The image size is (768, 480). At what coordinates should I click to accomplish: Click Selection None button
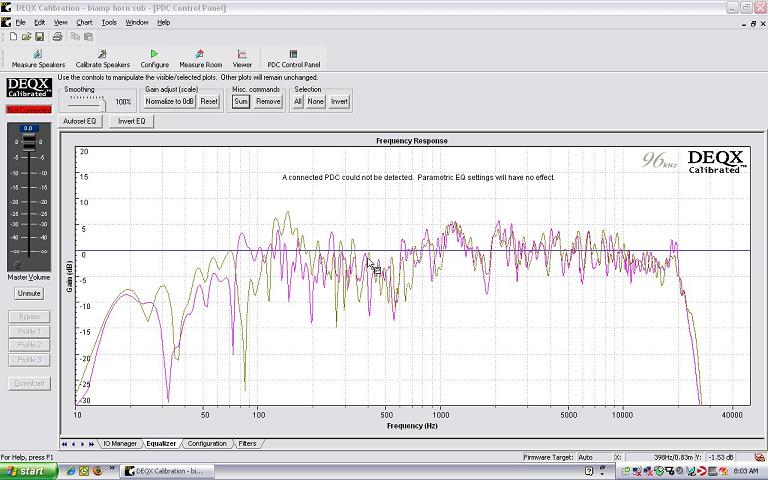click(315, 101)
